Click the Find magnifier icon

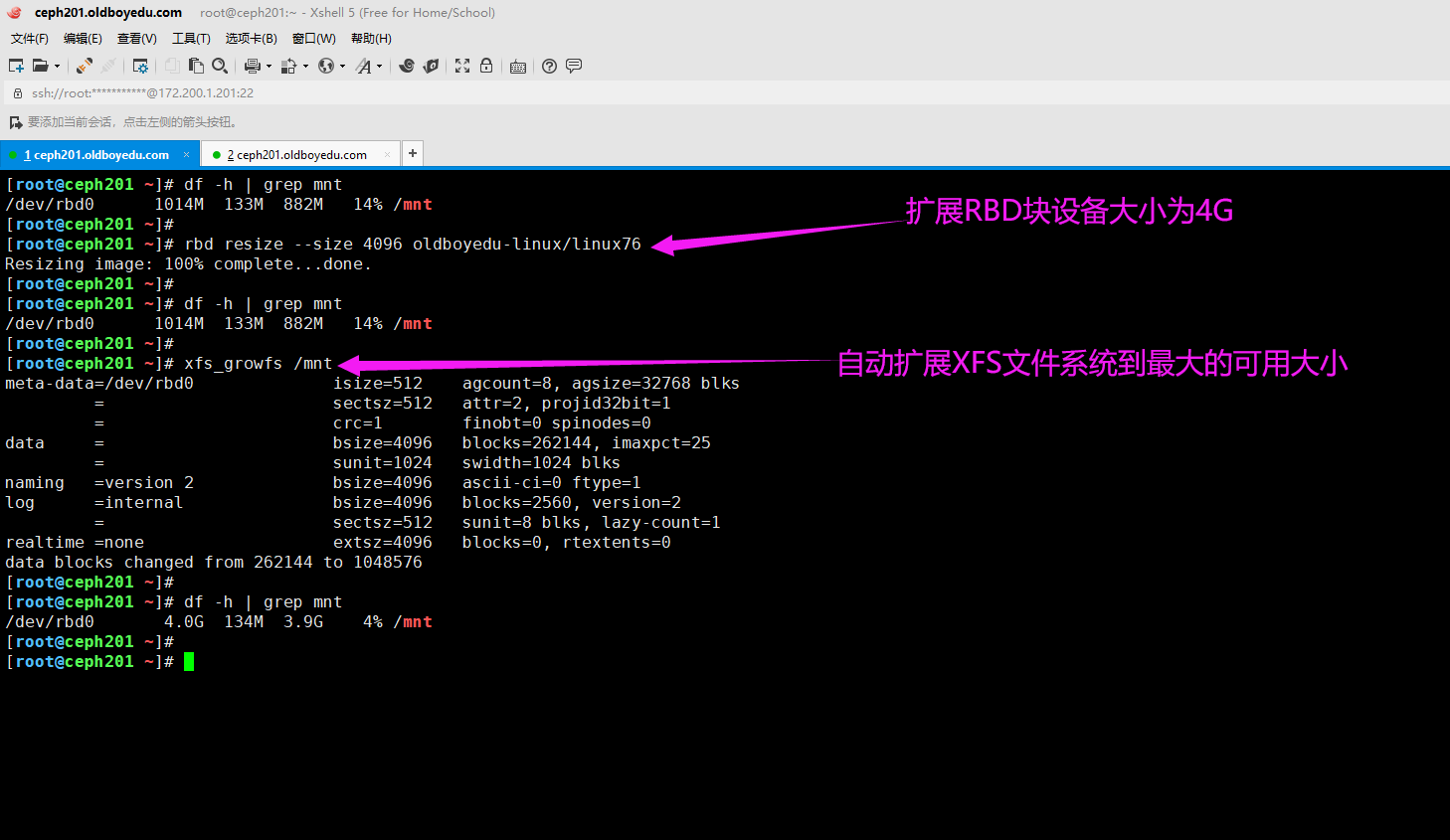tap(220, 66)
